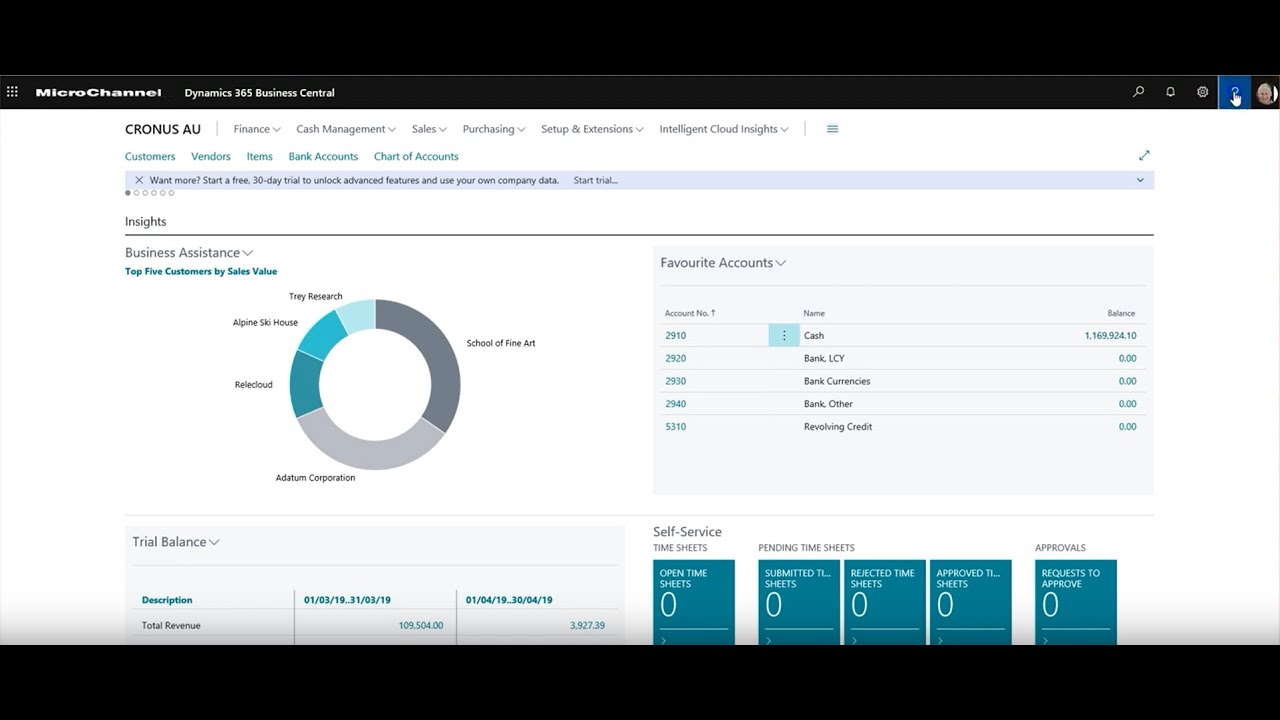Click the Relecloud chart segment

304,384
